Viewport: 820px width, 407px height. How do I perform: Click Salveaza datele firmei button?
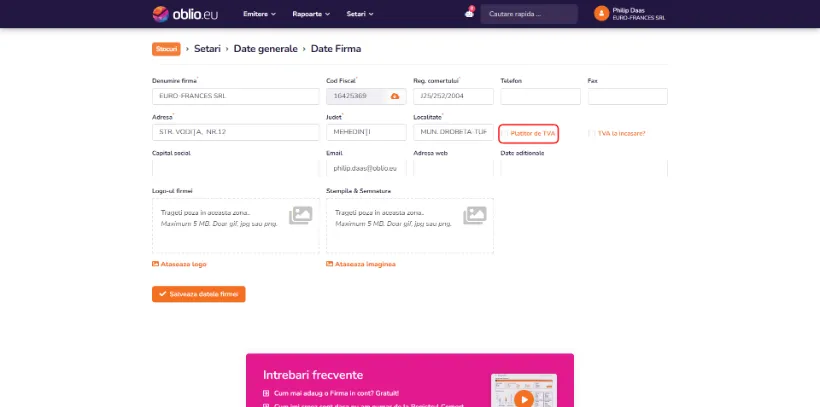(199, 294)
